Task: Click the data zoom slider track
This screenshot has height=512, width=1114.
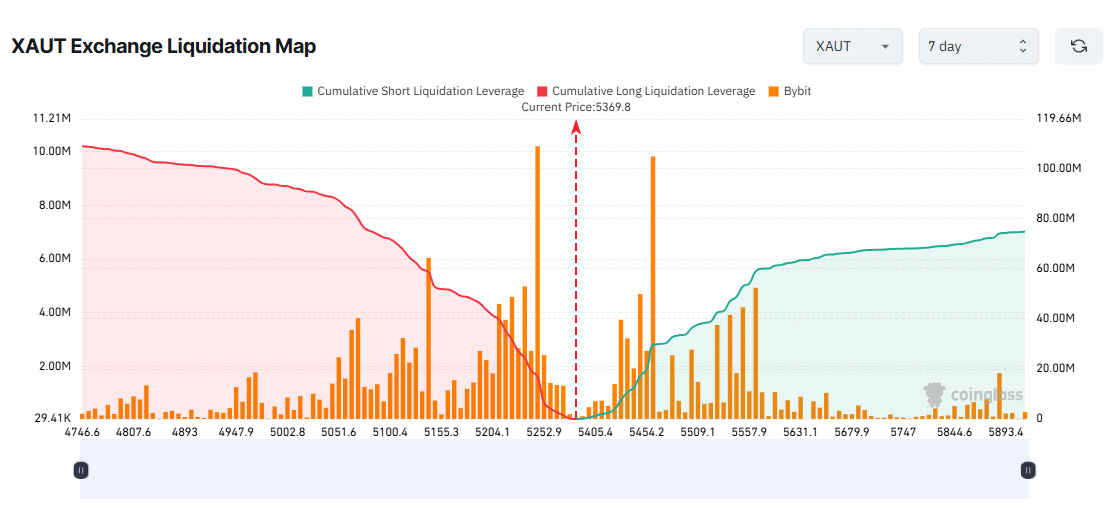Action: click(x=554, y=470)
